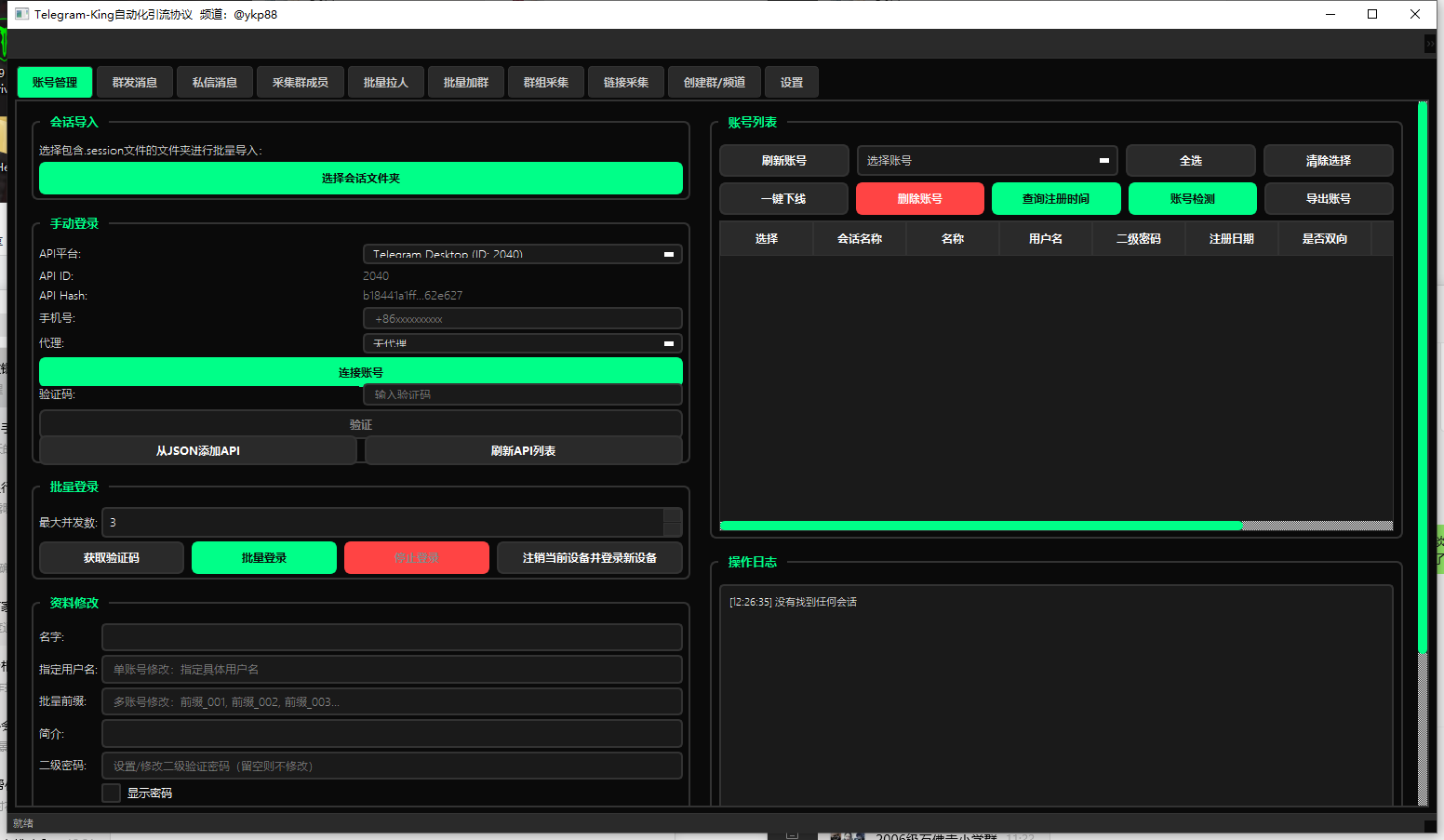The height and width of the screenshot is (840, 1444).
Task: Open the 设置 tab
Action: pos(792,83)
